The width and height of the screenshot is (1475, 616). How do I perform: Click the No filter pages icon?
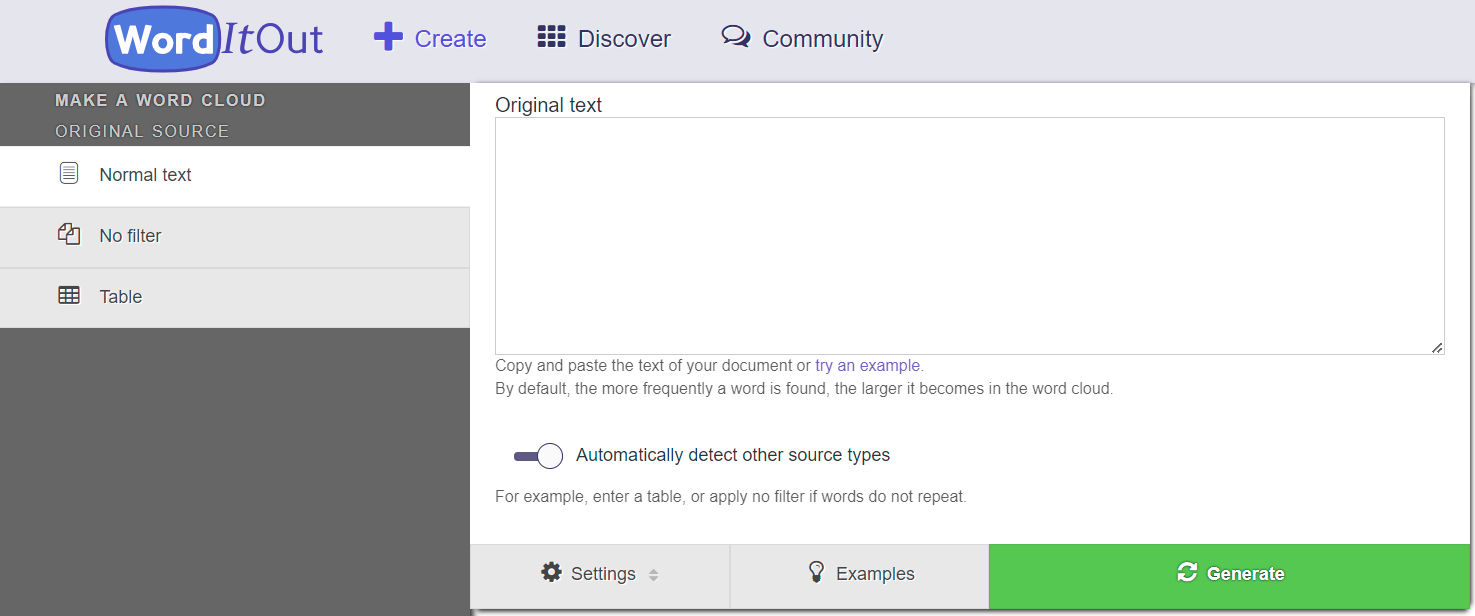[x=68, y=234]
